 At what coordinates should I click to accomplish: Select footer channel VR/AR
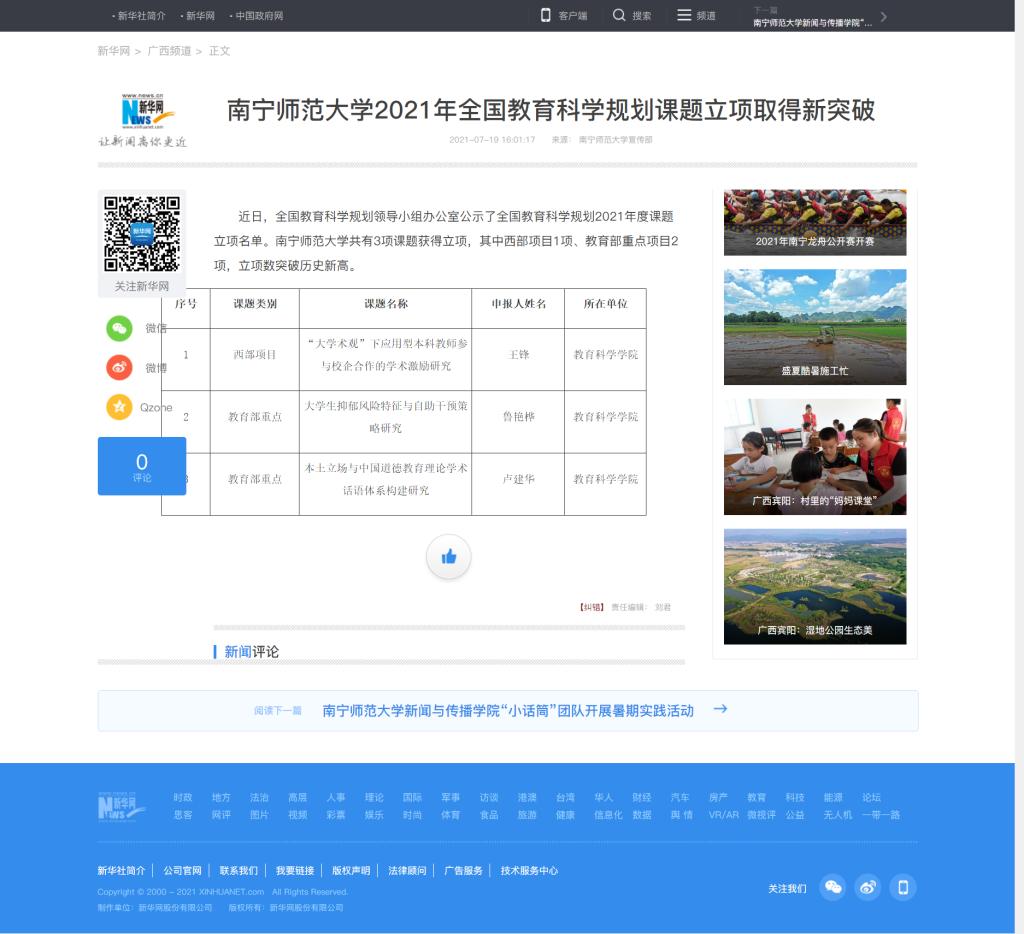(x=724, y=815)
